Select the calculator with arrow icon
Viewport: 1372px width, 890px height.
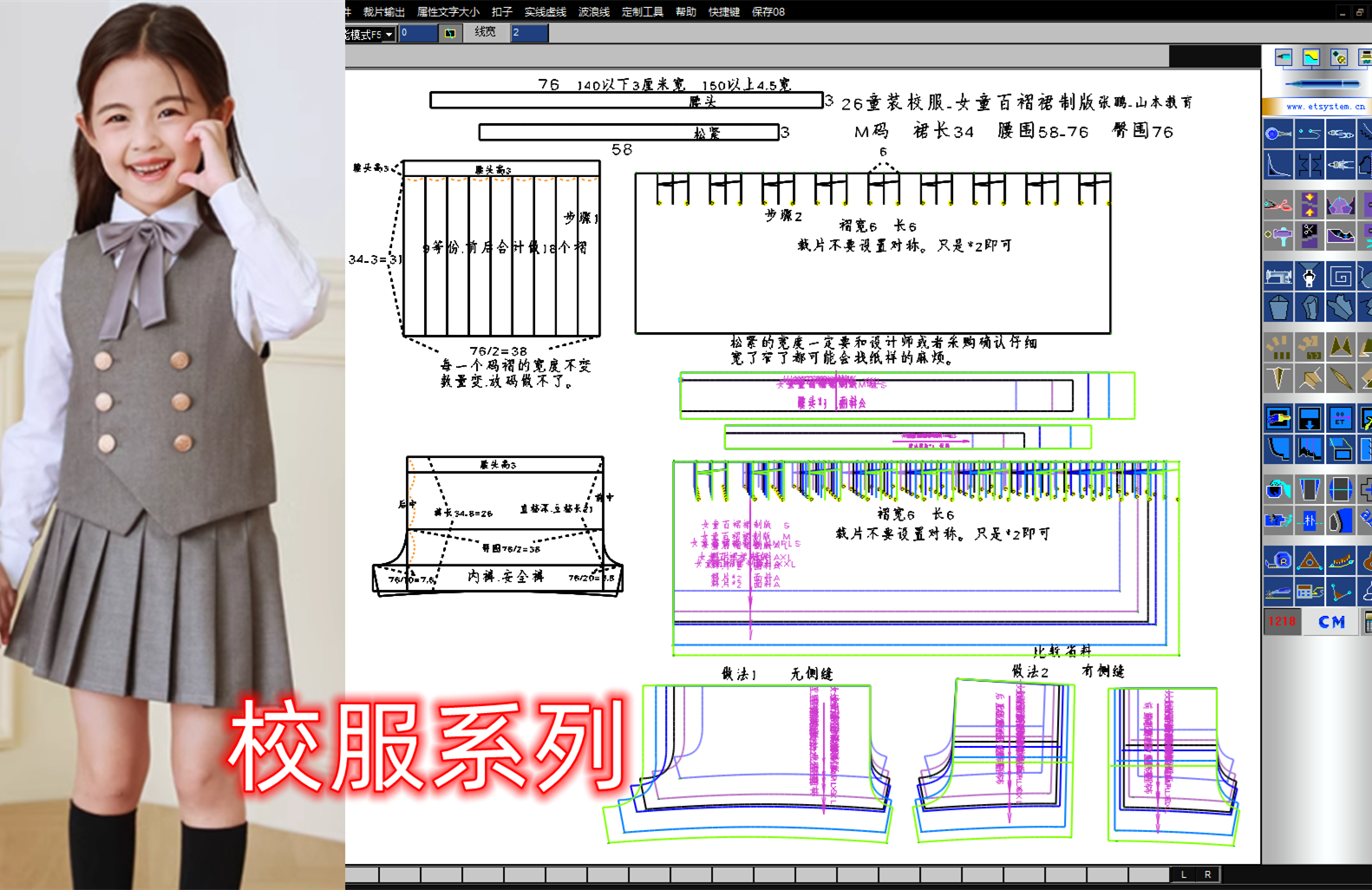[1310, 592]
